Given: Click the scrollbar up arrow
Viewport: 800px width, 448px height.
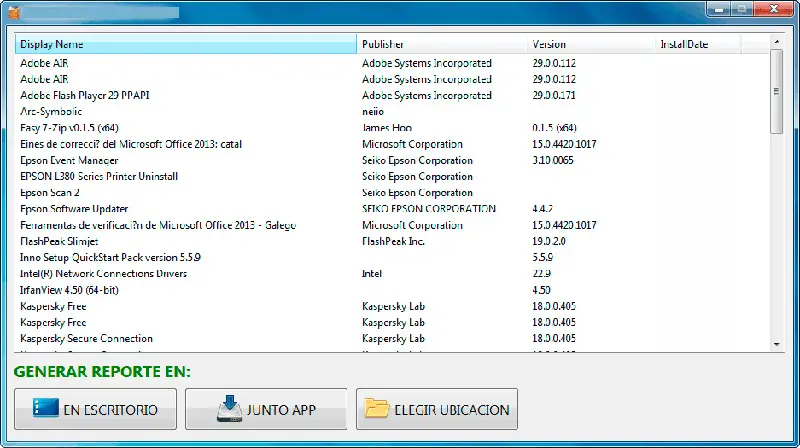Looking at the screenshot, I should 777,41.
